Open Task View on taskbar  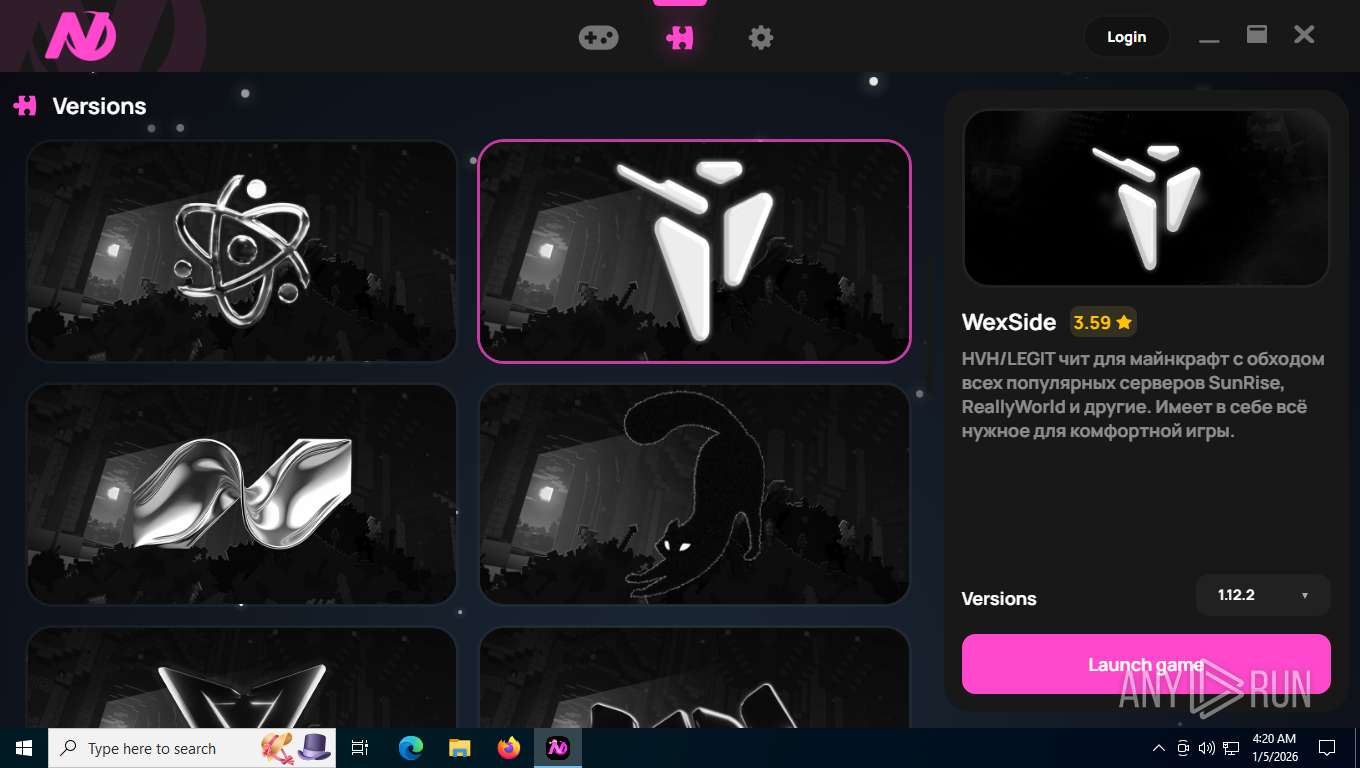click(x=360, y=748)
